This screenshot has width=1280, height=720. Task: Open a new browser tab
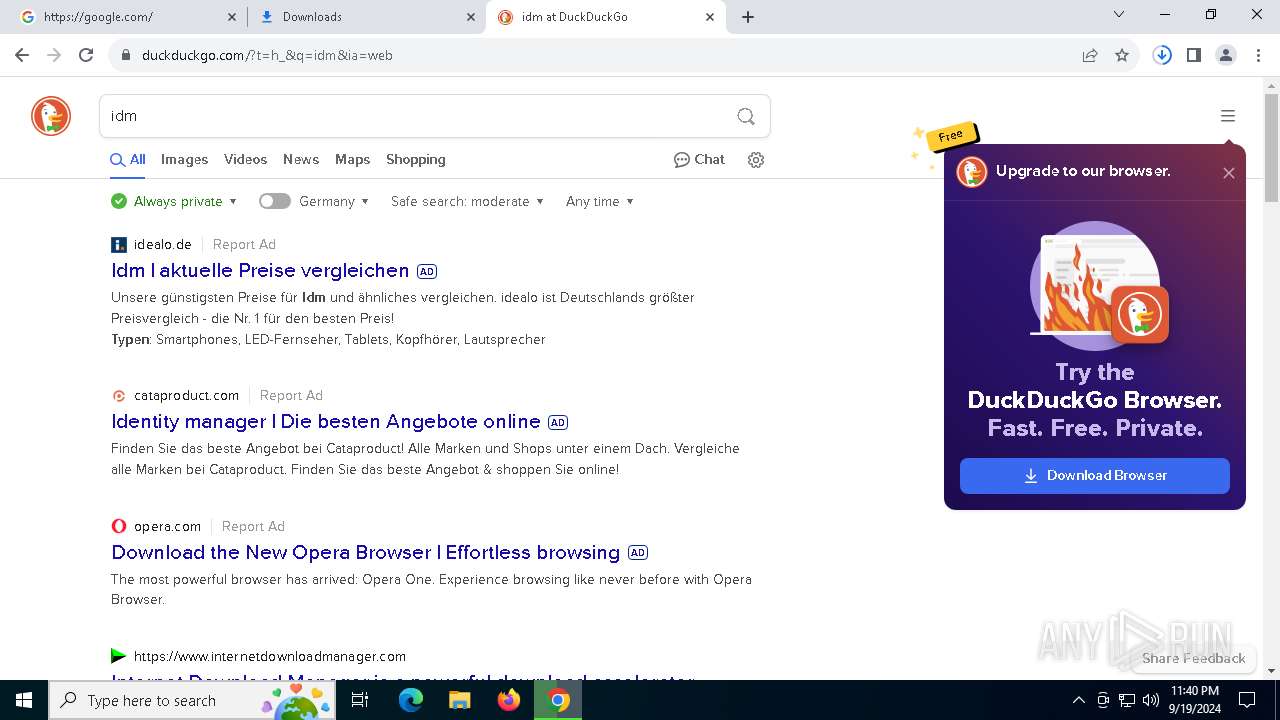click(748, 17)
